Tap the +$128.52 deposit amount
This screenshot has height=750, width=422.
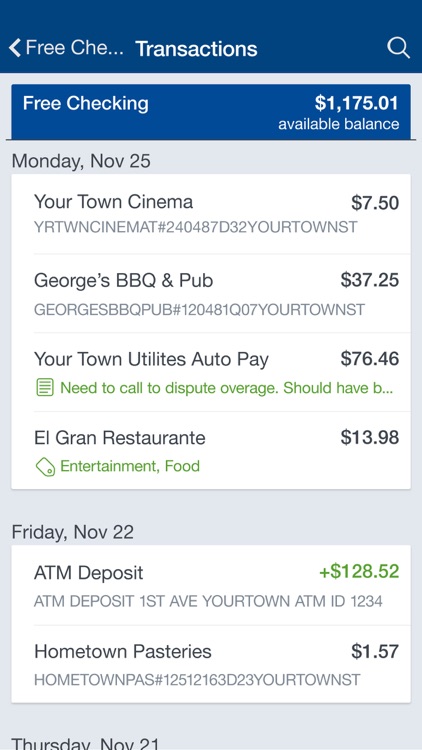[359, 572]
